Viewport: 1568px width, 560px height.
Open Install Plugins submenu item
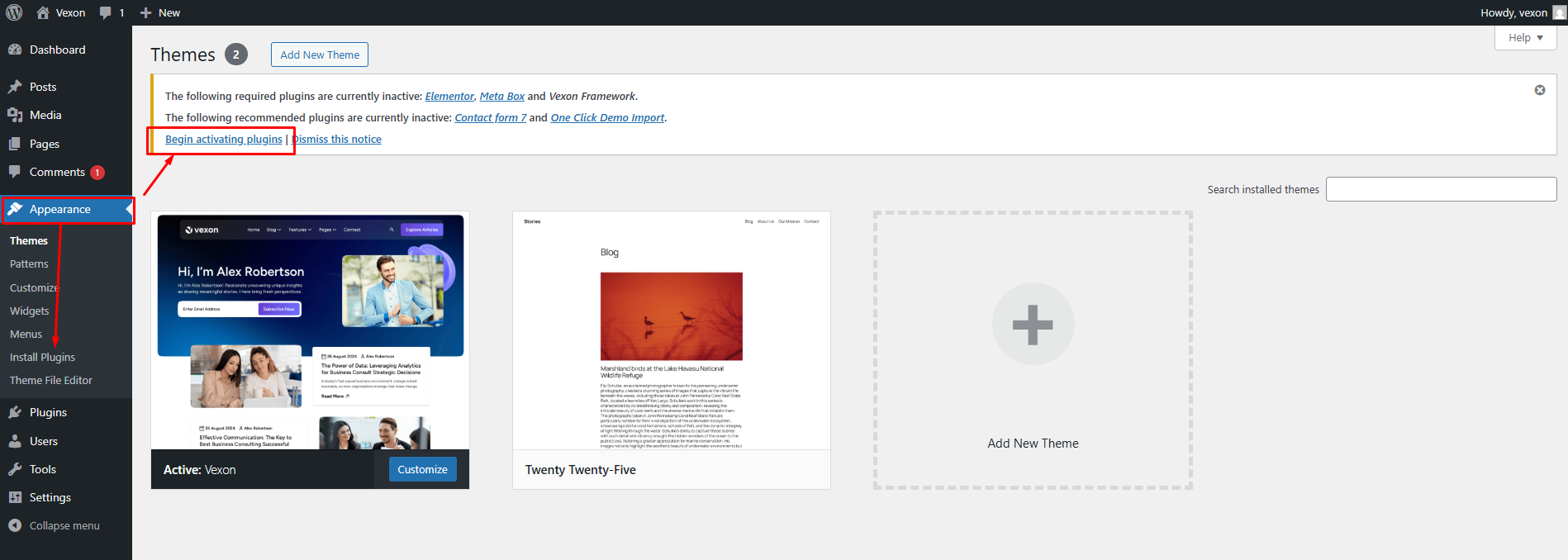(x=42, y=357)
